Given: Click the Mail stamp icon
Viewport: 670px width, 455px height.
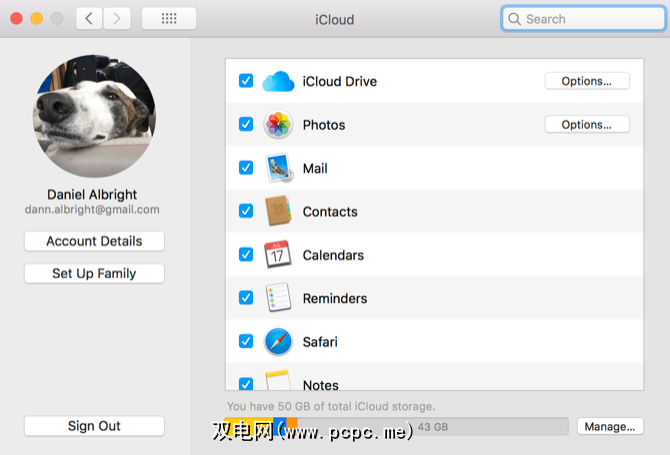Looking at the screenshot, I should coord(279,168).
